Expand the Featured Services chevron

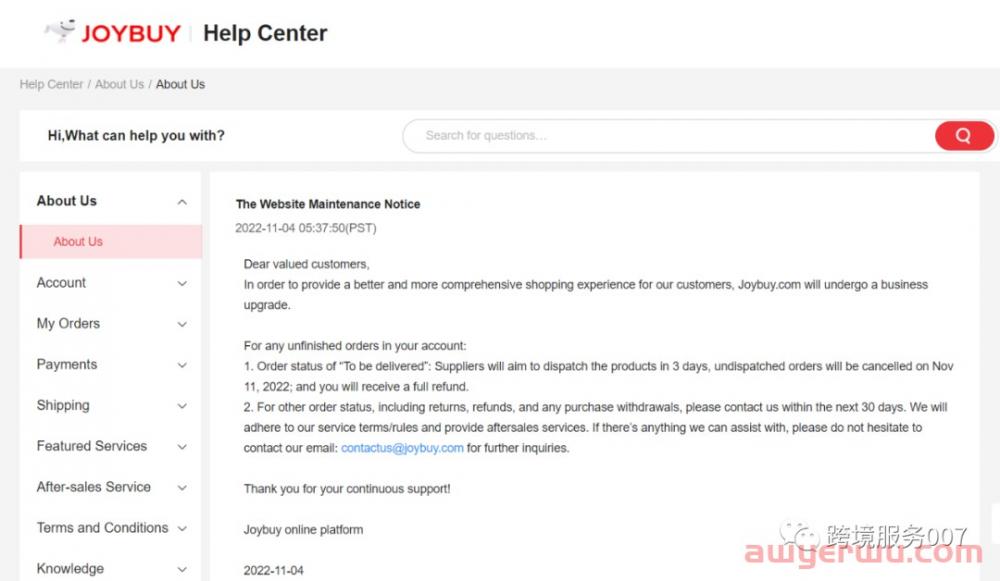[182, 446]
